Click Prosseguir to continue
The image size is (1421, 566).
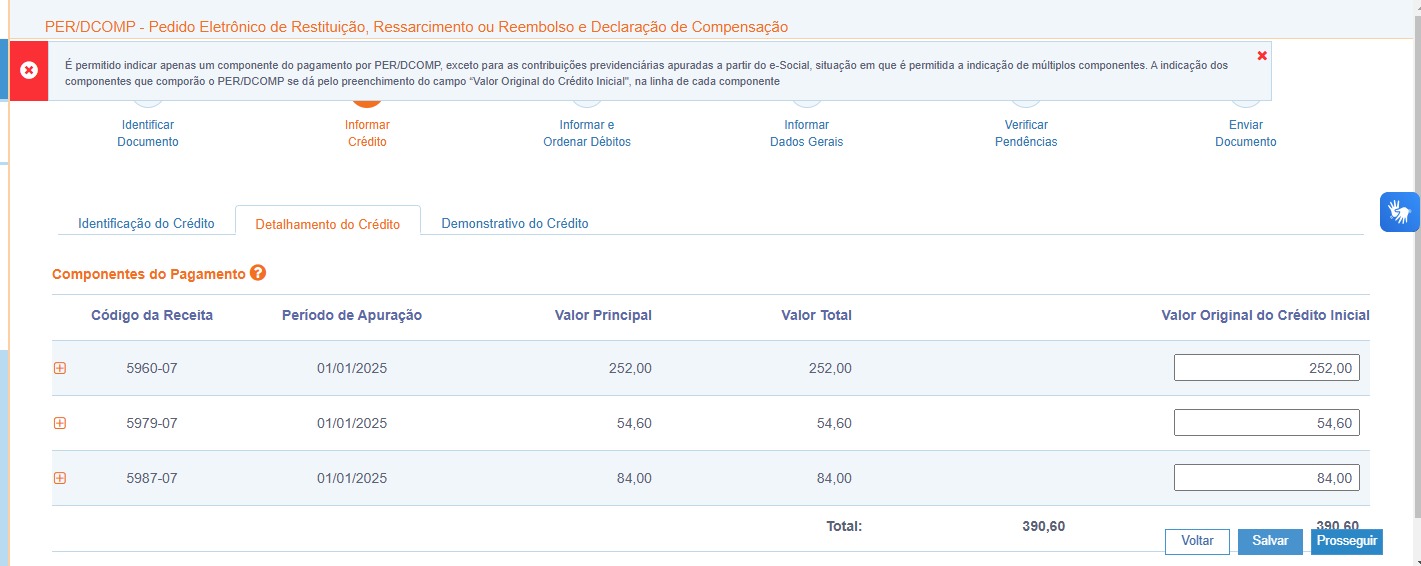1347,541
